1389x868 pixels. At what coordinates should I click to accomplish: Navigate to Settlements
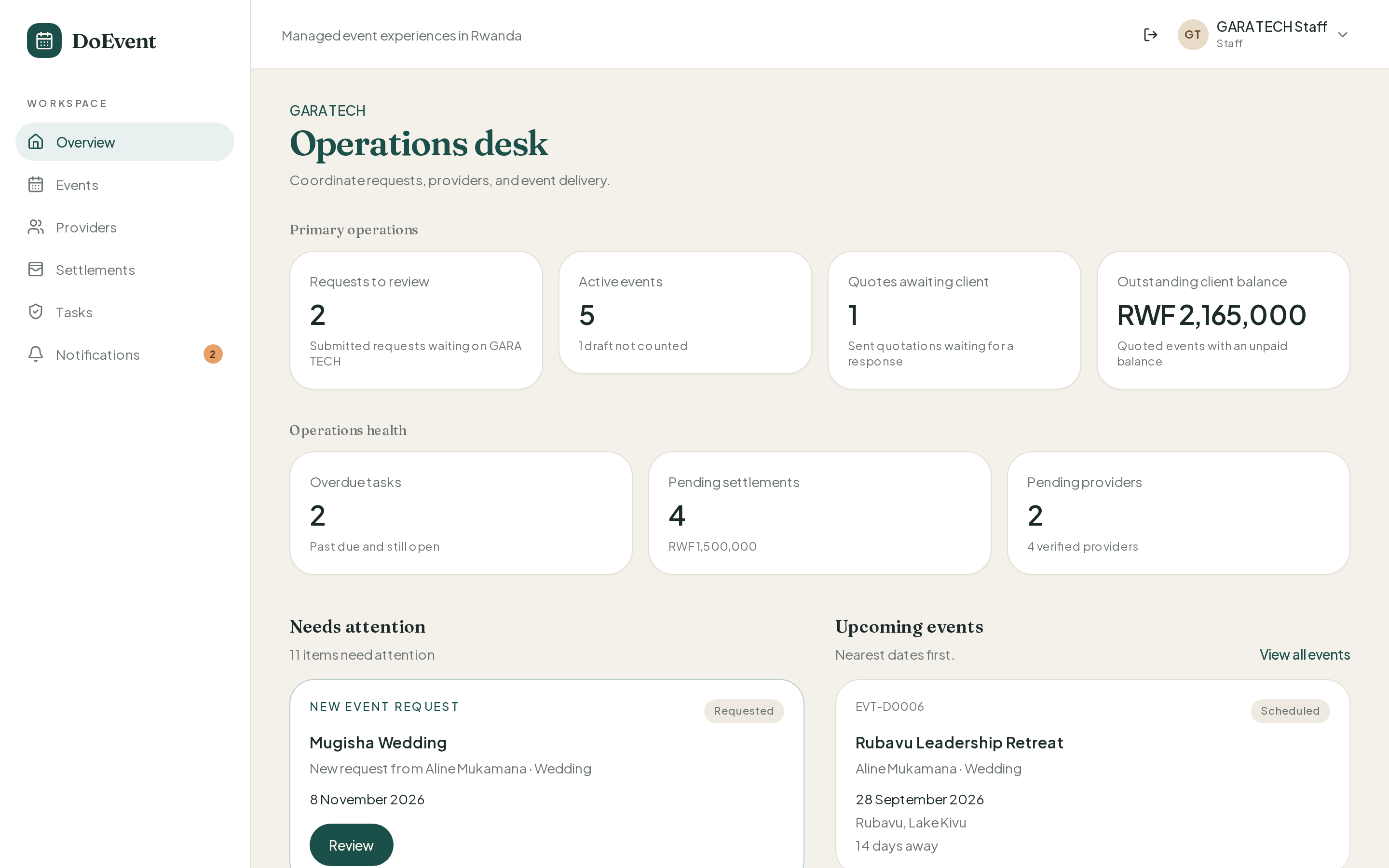click(124, 269)
